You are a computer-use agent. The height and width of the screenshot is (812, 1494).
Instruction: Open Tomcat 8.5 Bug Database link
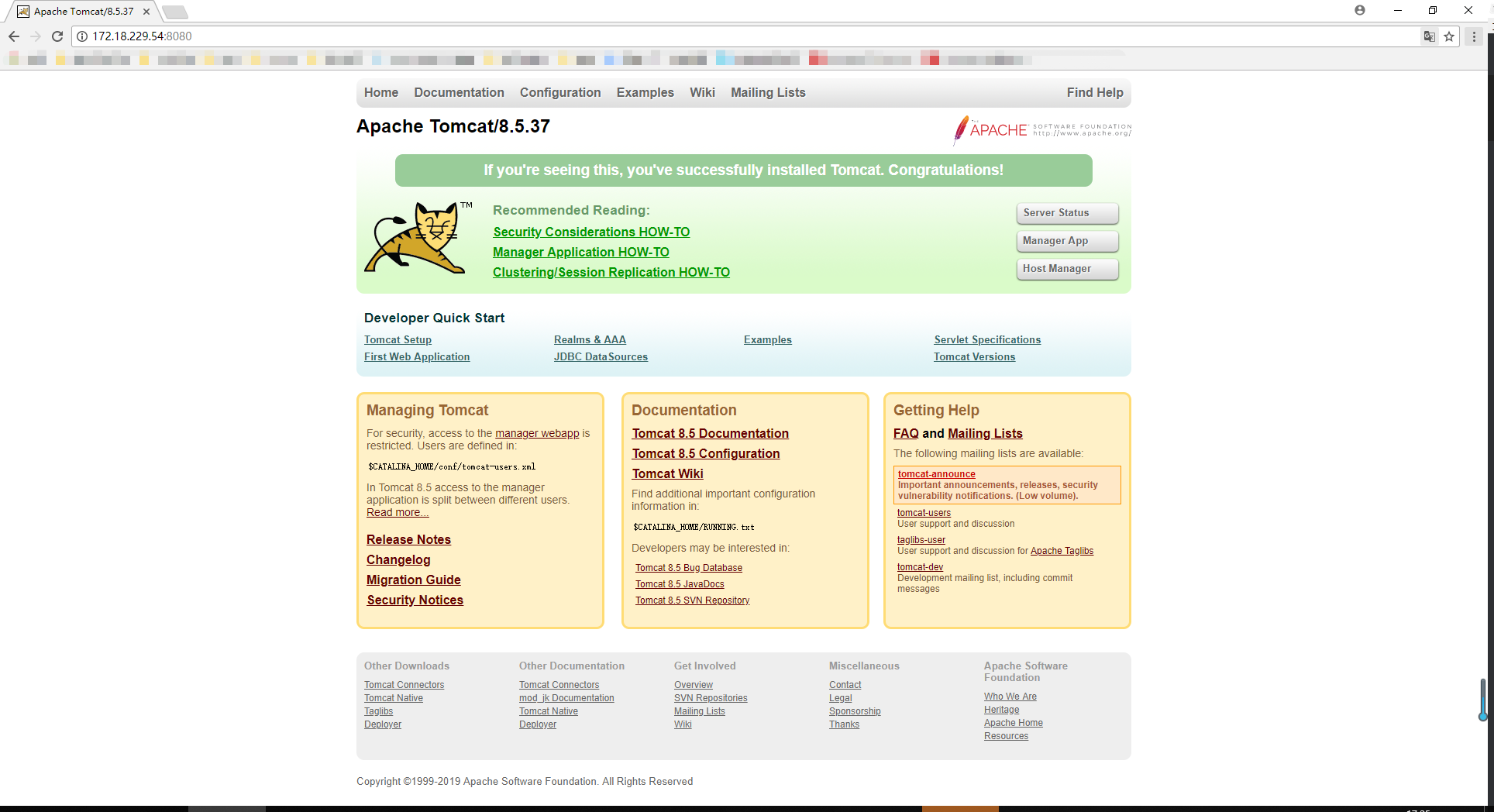coord(689,568)
